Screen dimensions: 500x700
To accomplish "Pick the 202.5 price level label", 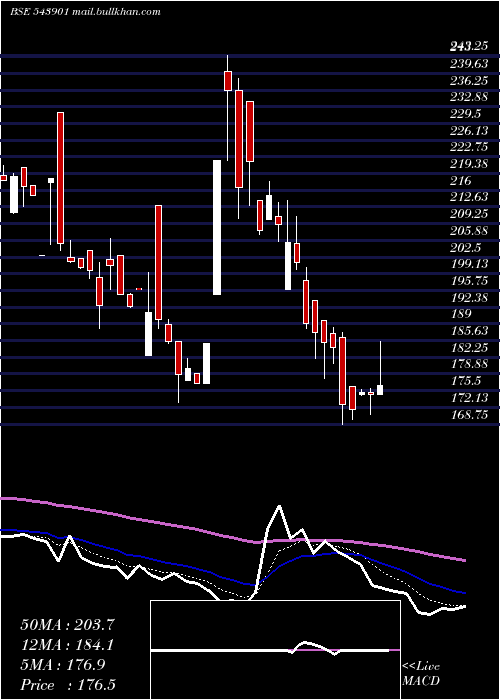I will point(466,248).
